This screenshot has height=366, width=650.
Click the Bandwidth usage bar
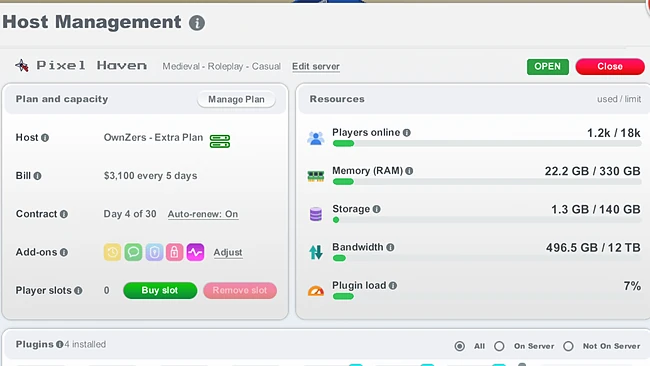pos(487,258)
